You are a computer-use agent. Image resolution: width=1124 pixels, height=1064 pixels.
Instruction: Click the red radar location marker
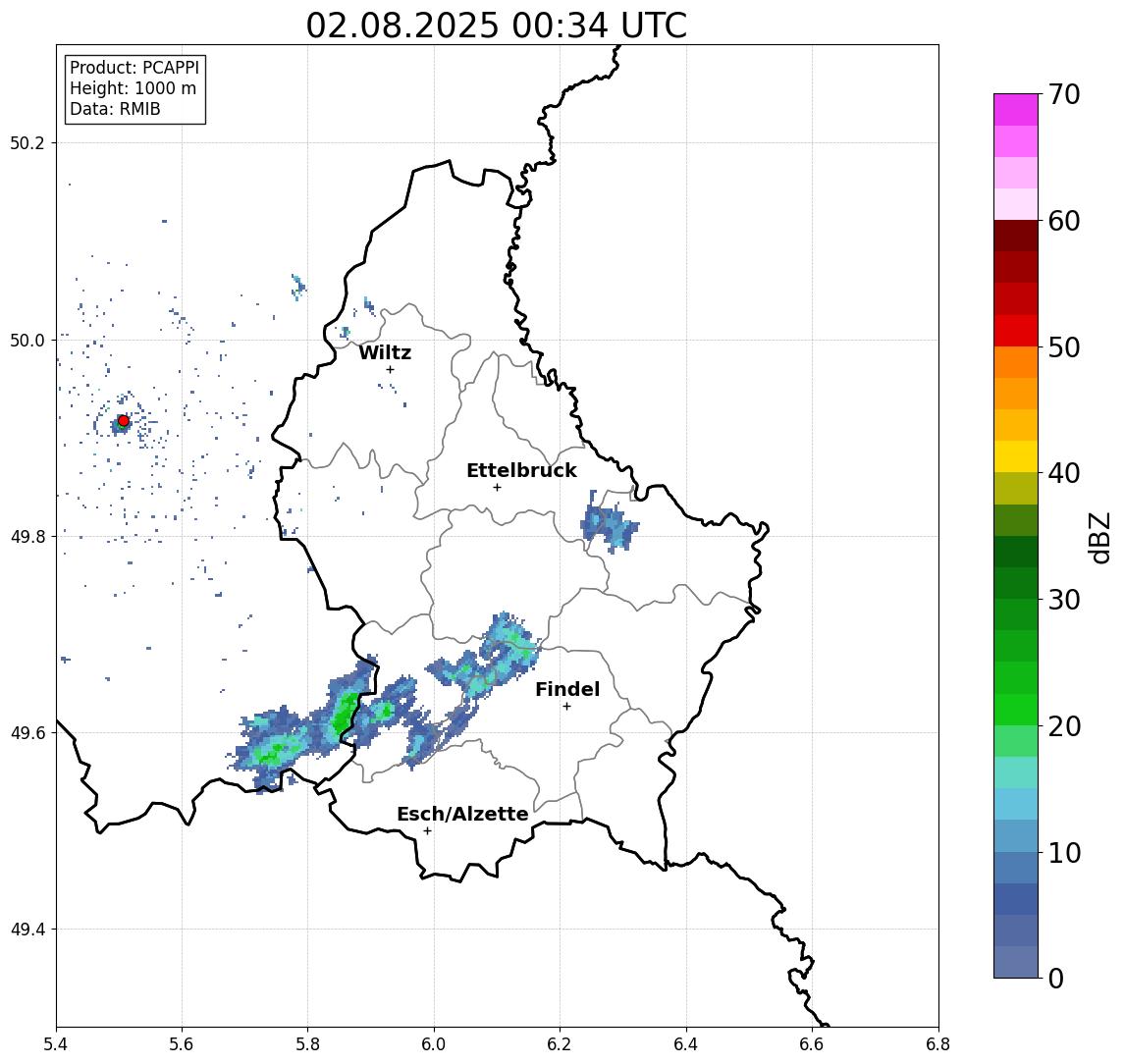(124, 421)
